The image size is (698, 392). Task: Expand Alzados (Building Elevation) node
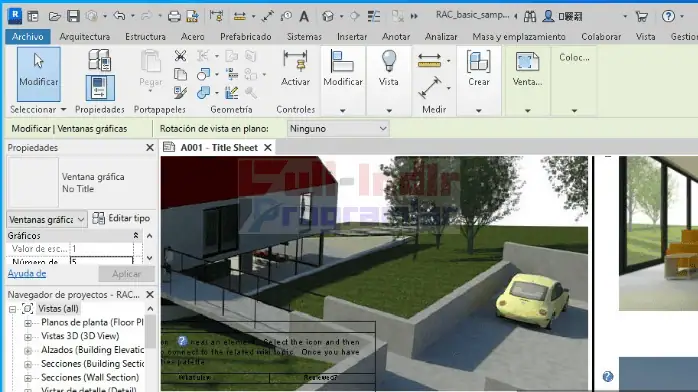point(28,351)
